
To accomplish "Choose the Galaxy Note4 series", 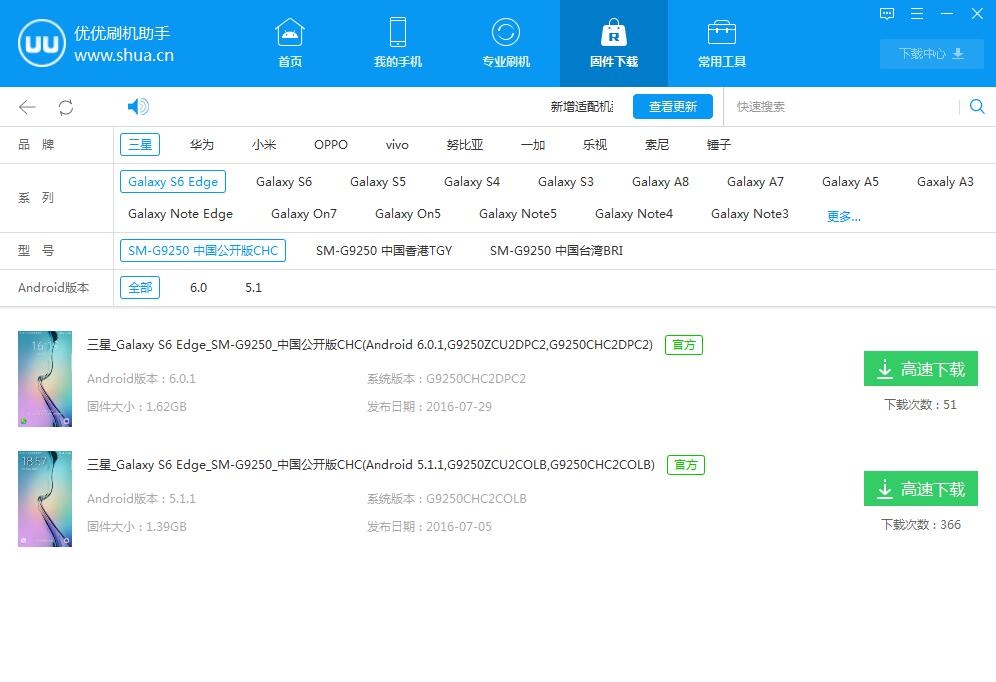I will [x=634, y=214].
